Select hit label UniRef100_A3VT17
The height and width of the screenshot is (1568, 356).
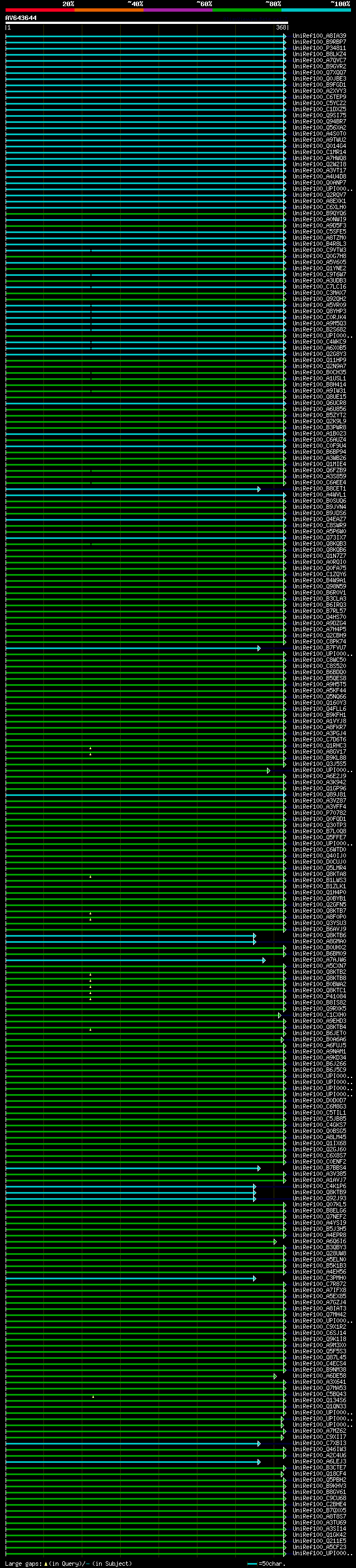[319, 170]
